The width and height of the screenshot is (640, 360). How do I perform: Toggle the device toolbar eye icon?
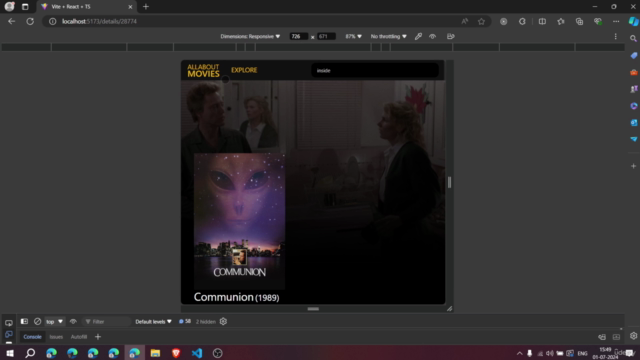tap(433, 36)
